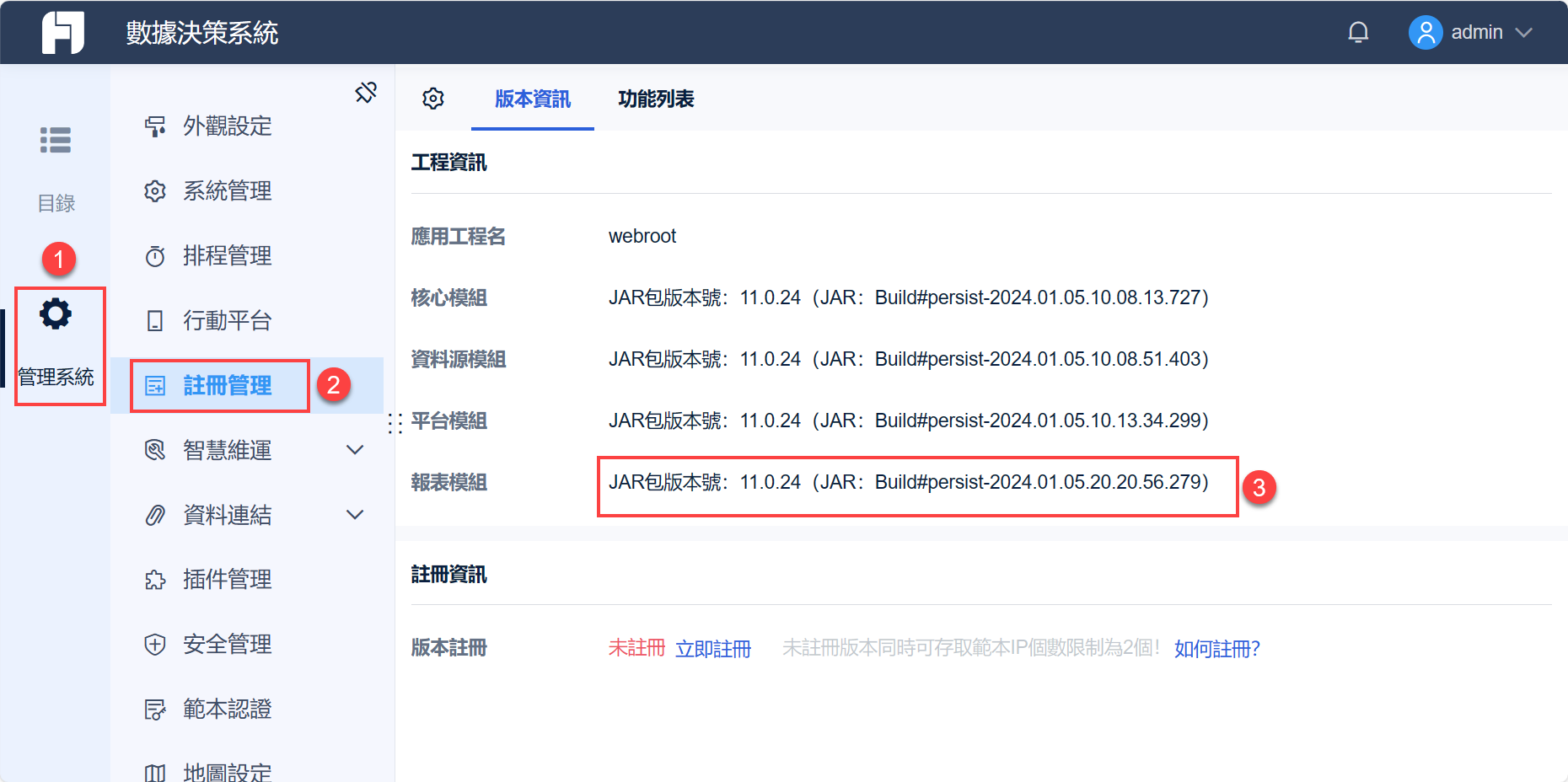This screenshot has width=1568, height=782.
Task: Click the 外觀設定 paint roller icon
Action: (x=155, y=126)
